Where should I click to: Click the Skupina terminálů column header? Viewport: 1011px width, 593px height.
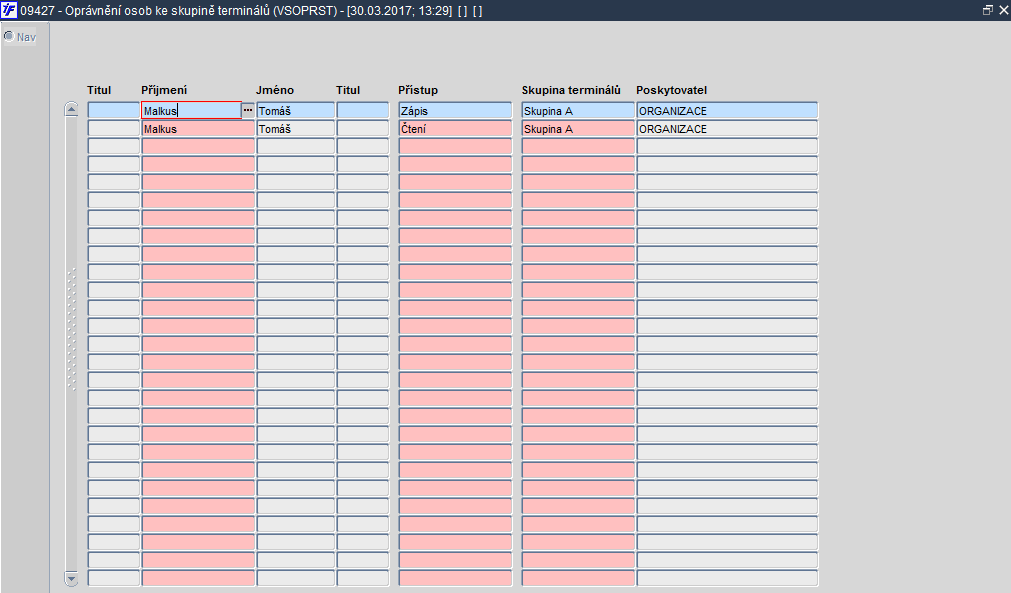571,90
